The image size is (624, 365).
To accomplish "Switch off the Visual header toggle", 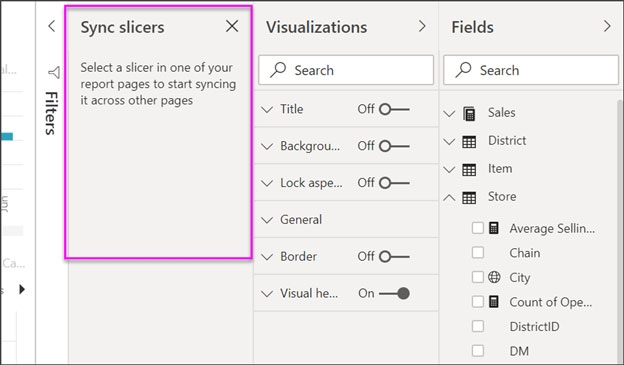I will click(x=394, y=293).
